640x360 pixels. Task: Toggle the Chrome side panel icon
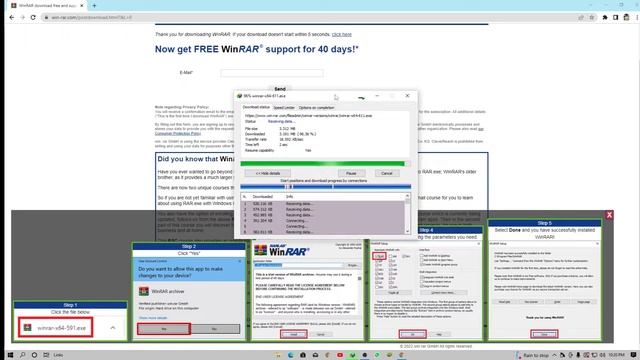(616, 18)
